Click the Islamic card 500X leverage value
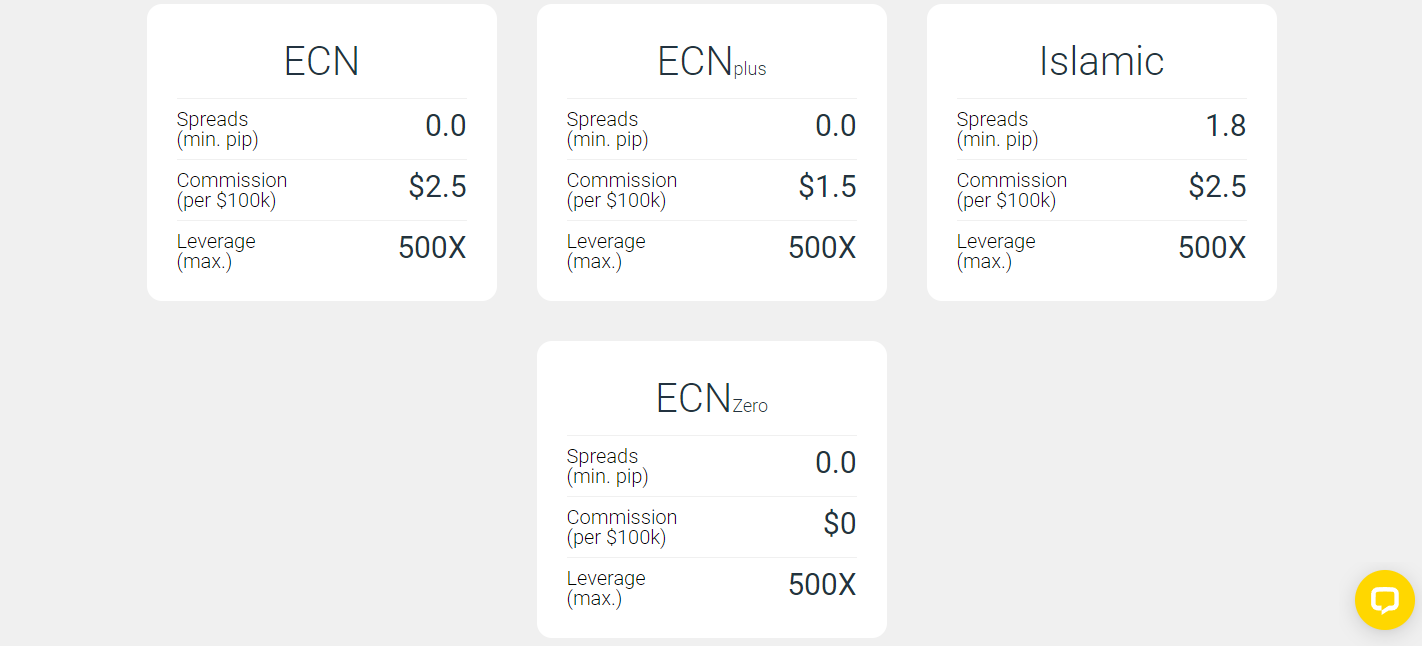 coord(1212,248)
